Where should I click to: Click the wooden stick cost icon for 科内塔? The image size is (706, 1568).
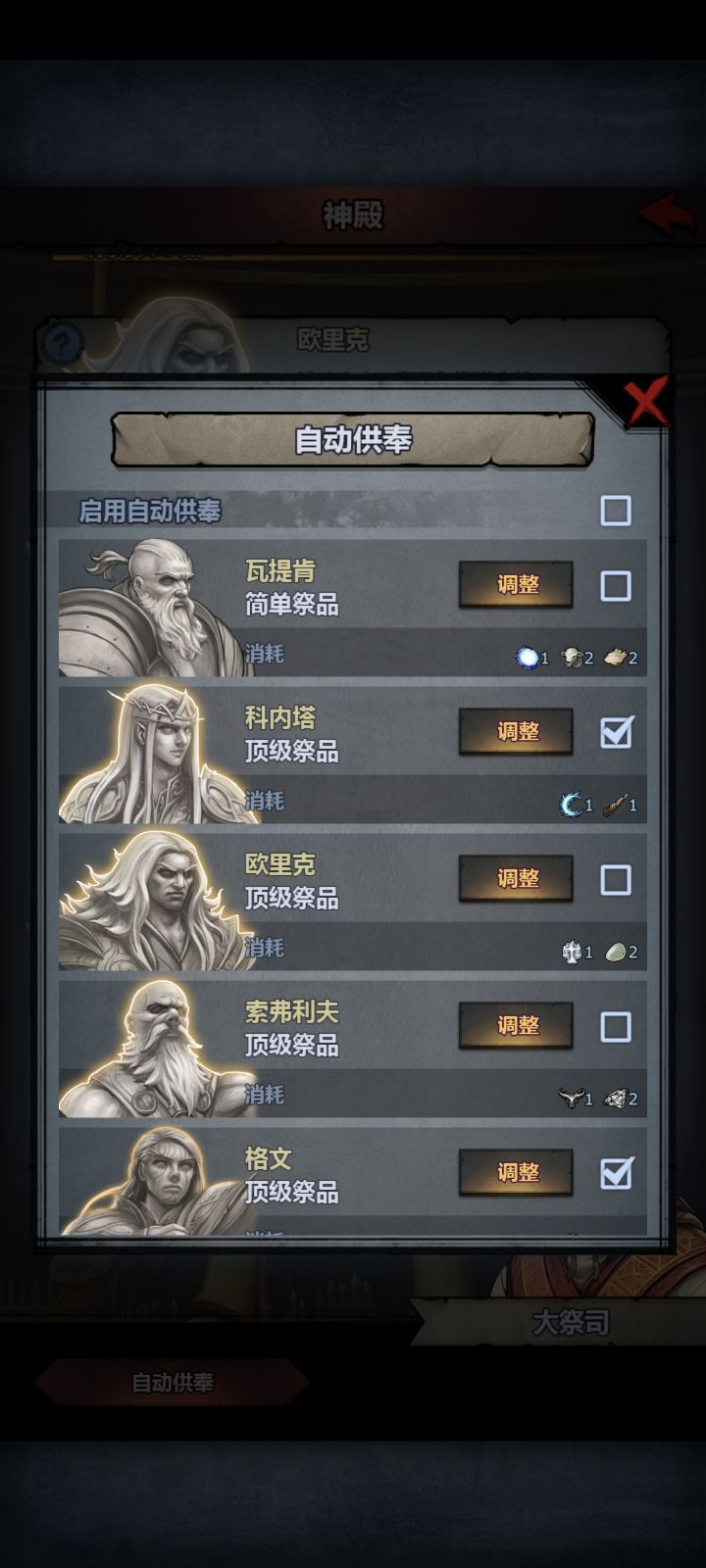[x=615, y=805]
